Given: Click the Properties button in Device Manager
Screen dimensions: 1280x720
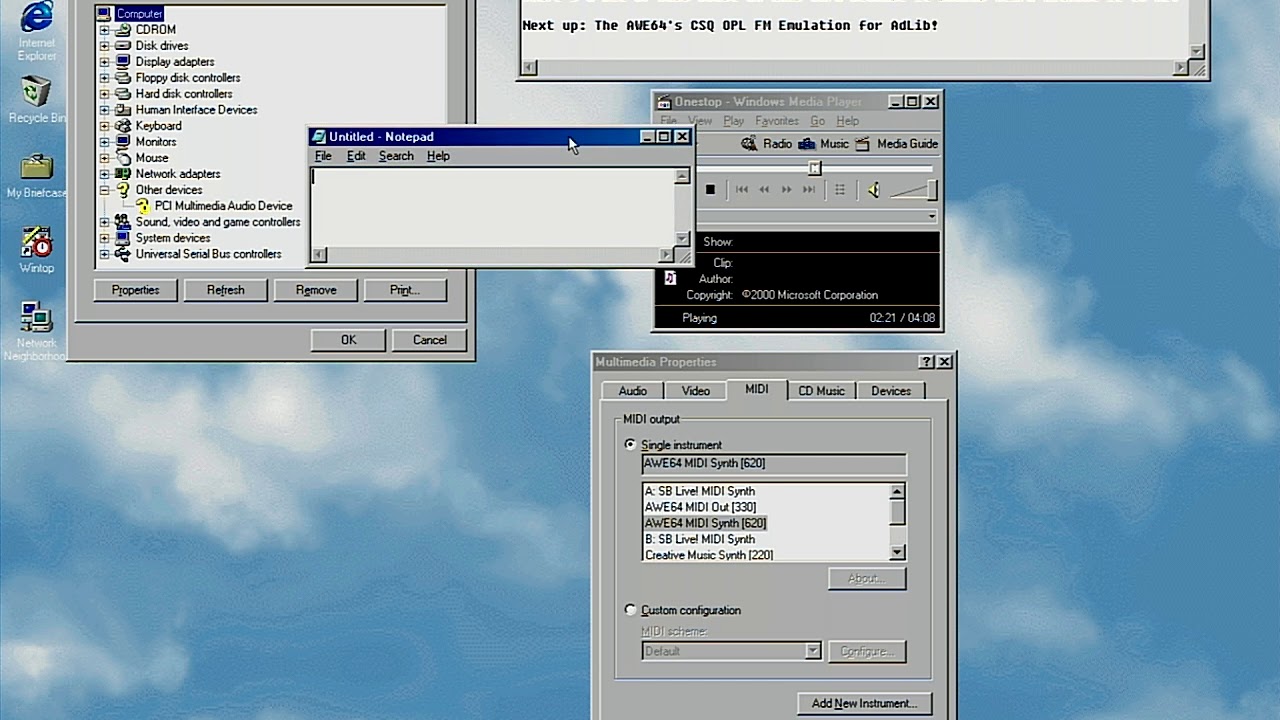Looking at the screenshot, I should click(135, 290).
